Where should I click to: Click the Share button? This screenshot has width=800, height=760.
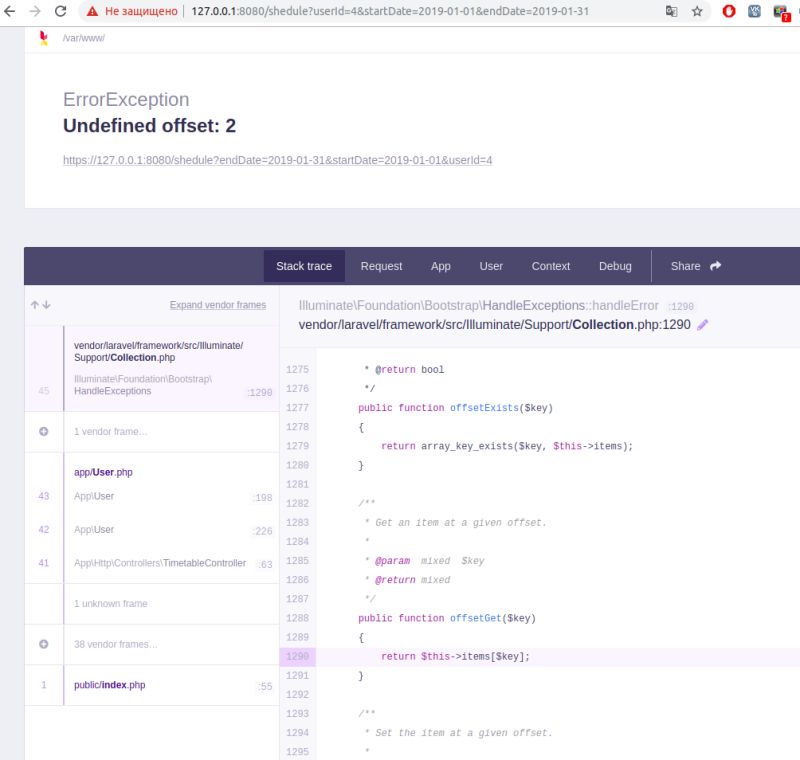pos(695,266)
